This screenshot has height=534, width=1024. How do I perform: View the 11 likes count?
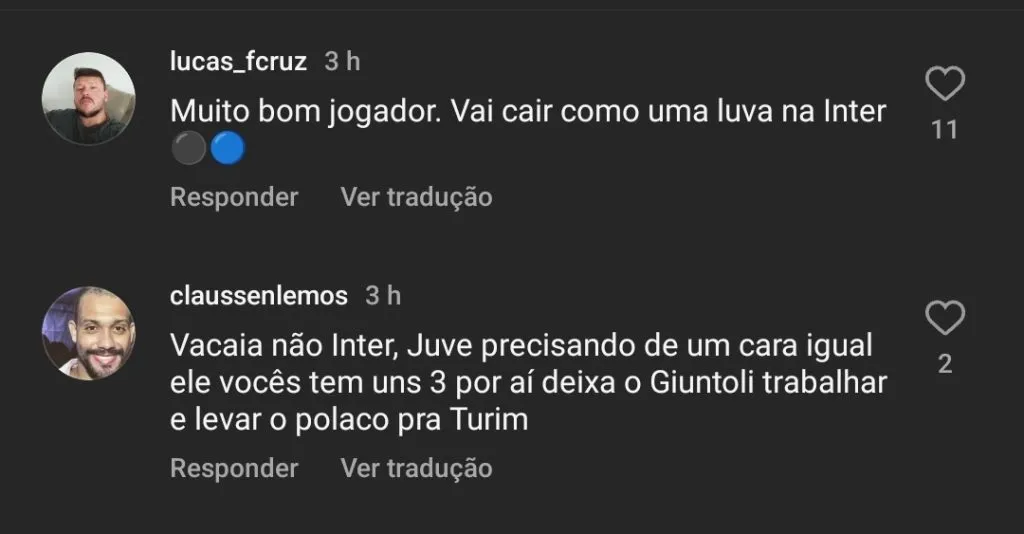[944, 130]
